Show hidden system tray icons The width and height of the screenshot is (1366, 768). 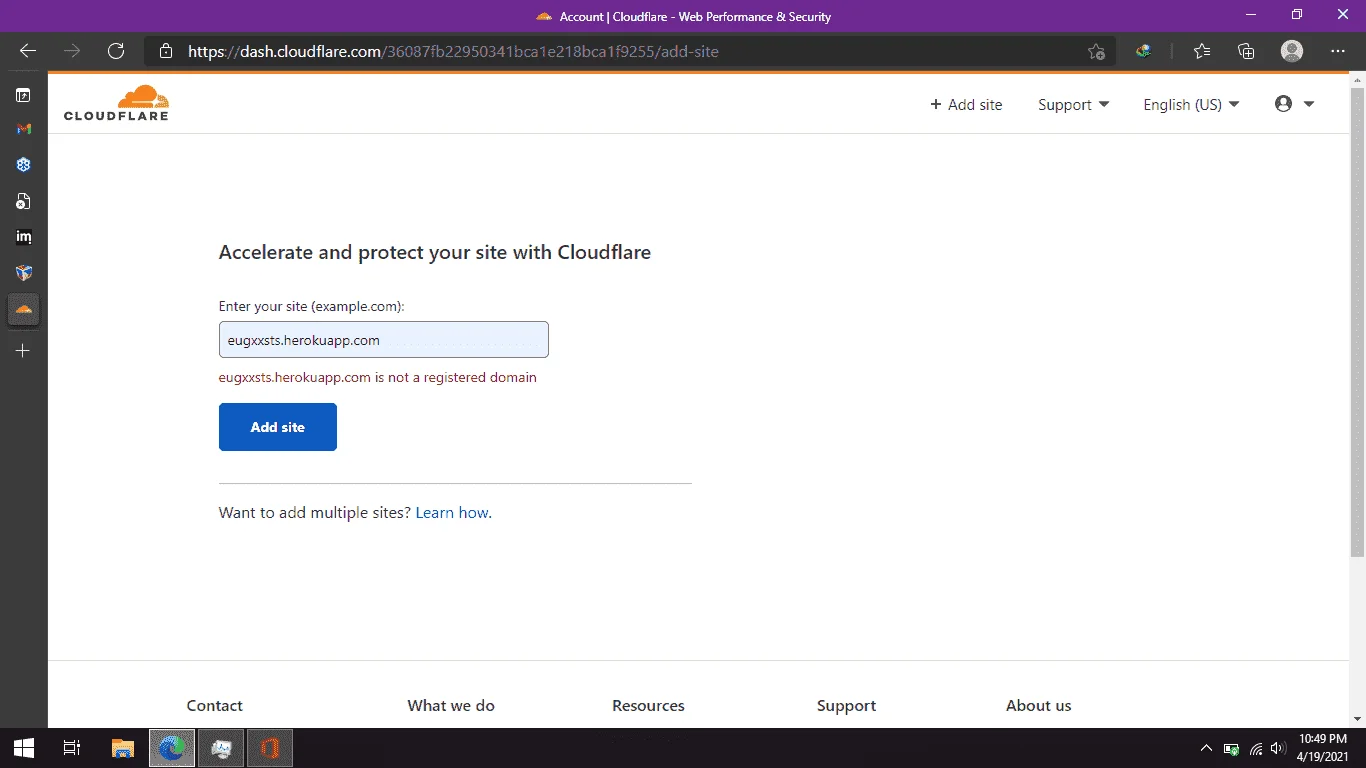point(1206,748)
